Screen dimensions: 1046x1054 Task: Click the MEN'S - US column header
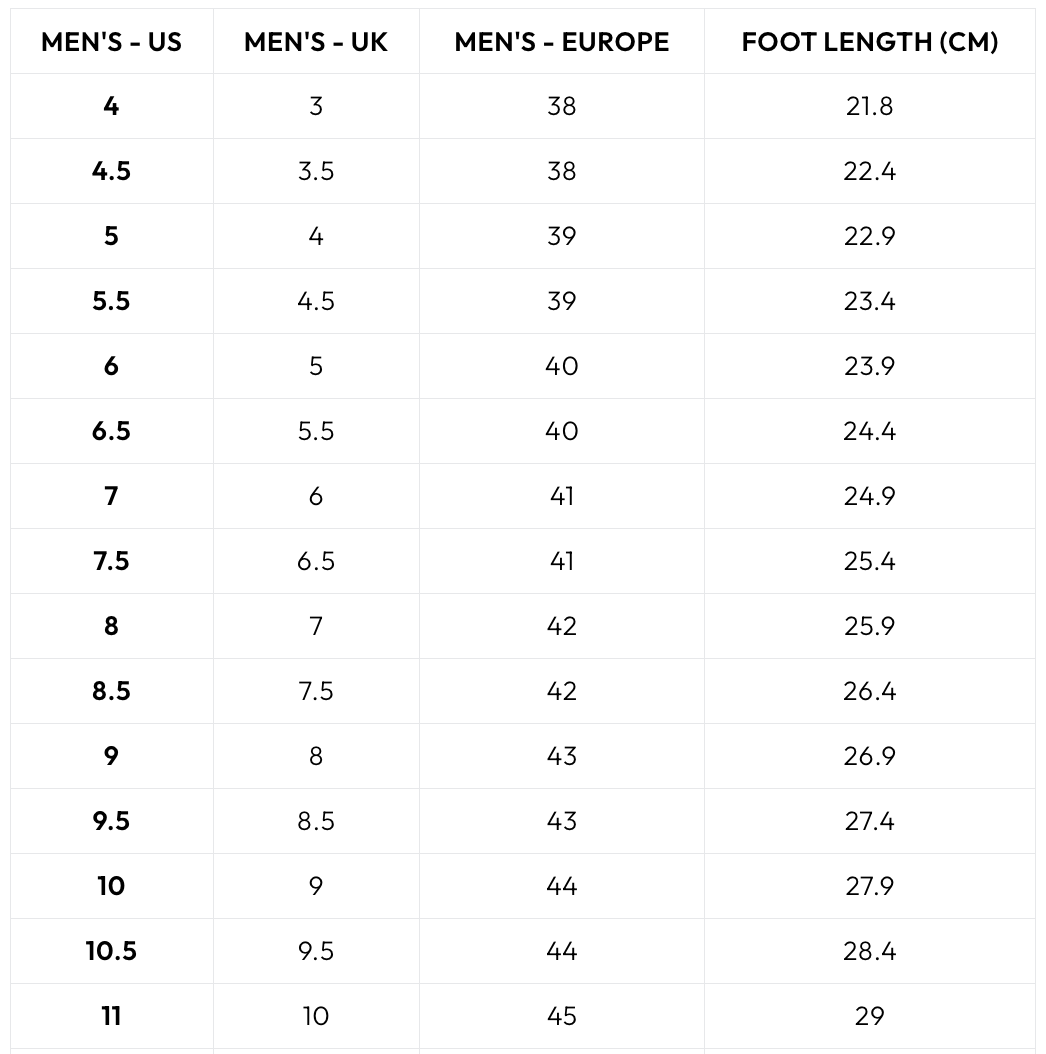pos(111,42)
